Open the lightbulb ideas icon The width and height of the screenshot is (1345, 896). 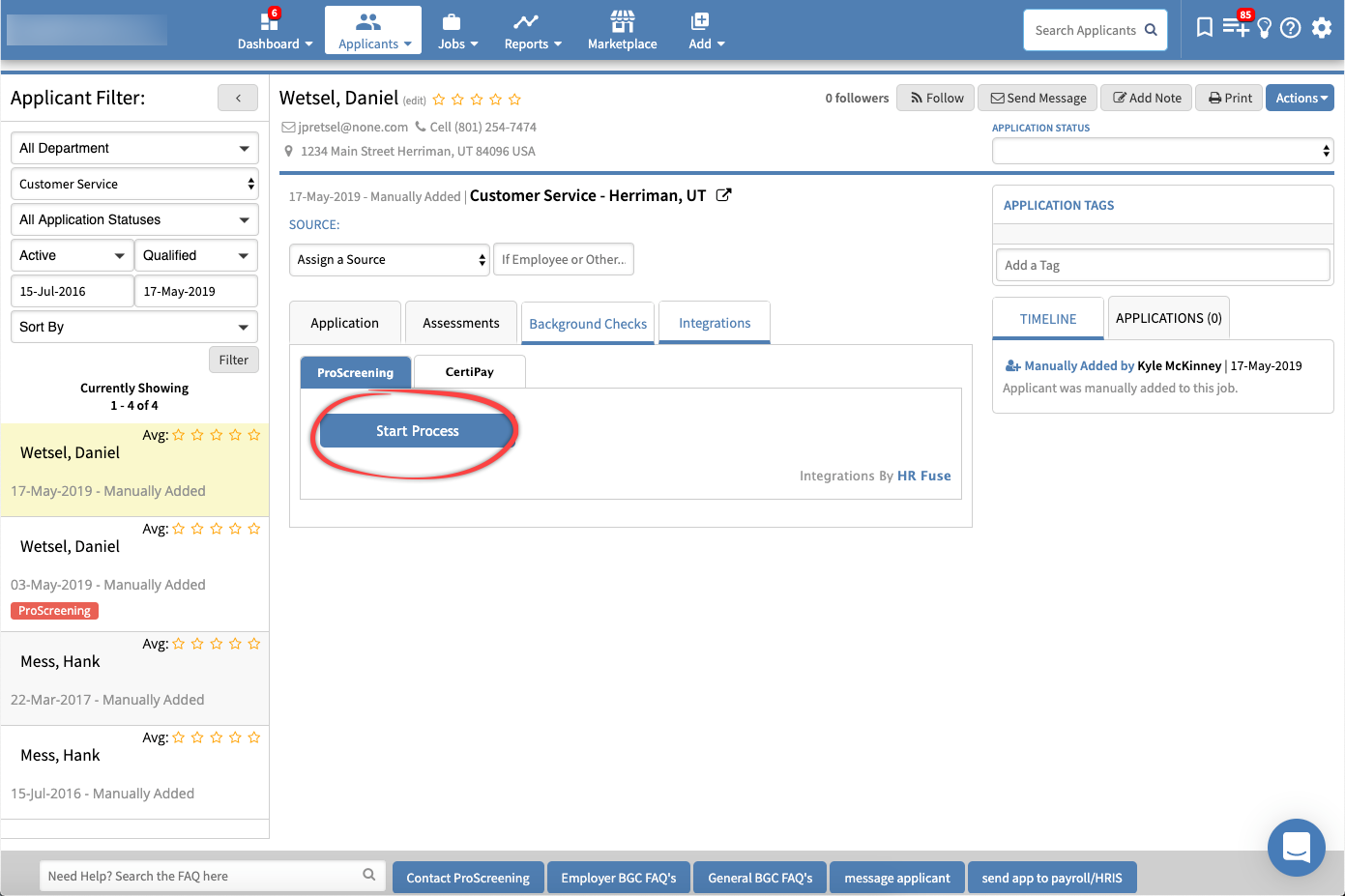[1264, 28]
